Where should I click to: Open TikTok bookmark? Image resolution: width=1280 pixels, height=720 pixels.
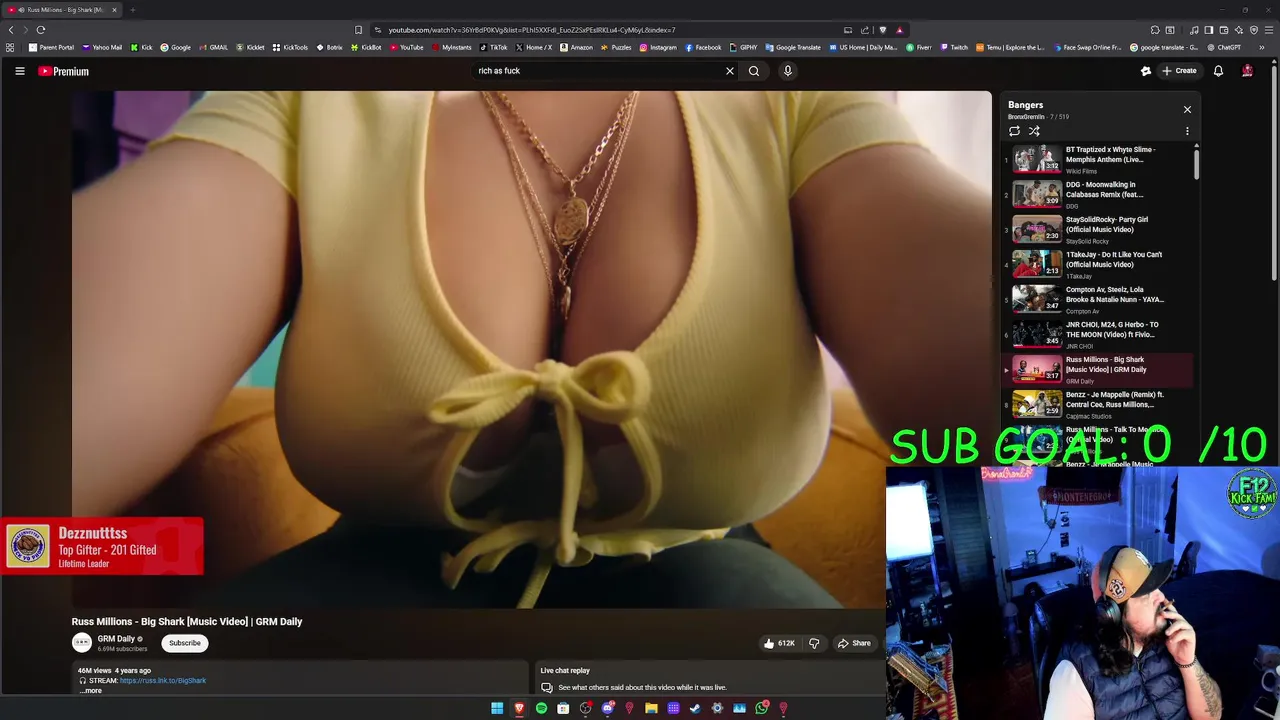pyautogui.click(x=494, y=47)
